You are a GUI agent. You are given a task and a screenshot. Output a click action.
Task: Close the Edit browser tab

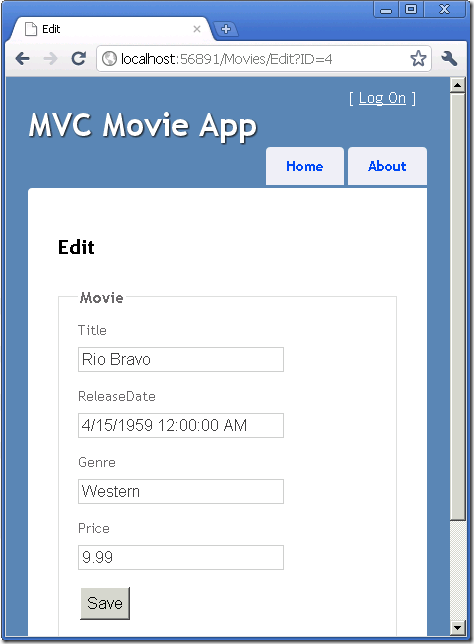point(197,29)
